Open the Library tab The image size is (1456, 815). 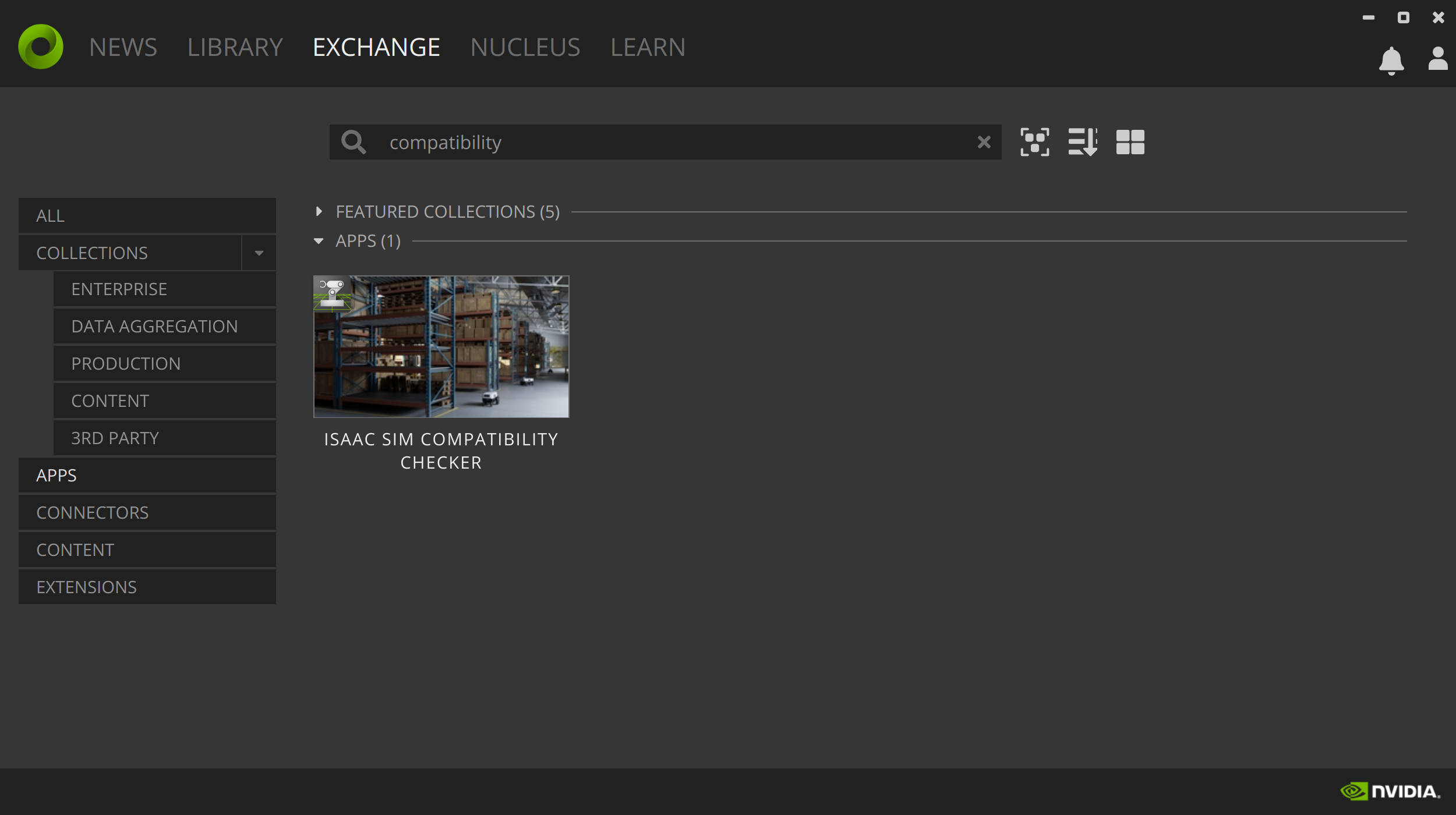pyautogui.click(x=235, y=47)
